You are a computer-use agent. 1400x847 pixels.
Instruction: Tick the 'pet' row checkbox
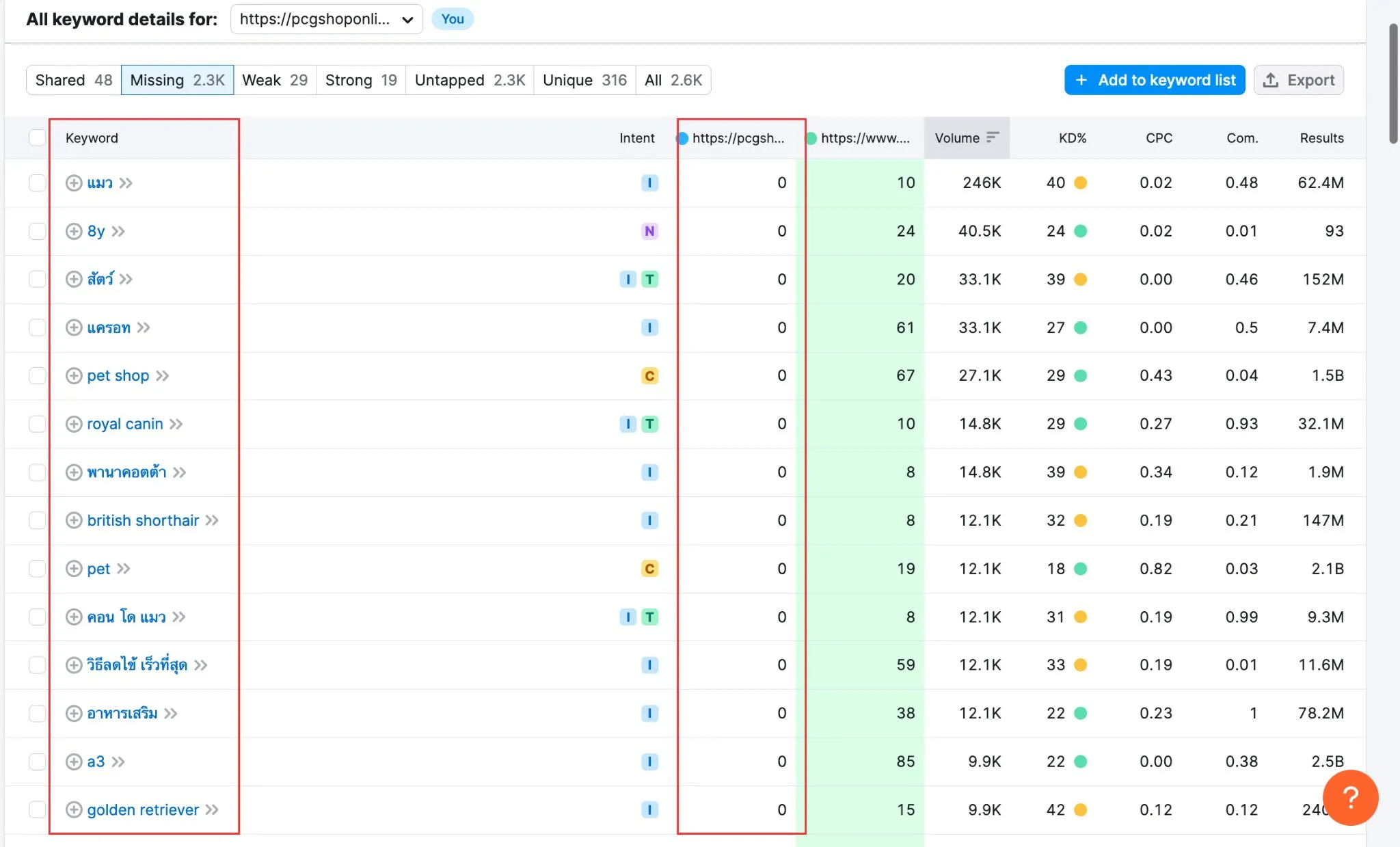point(37,569)
